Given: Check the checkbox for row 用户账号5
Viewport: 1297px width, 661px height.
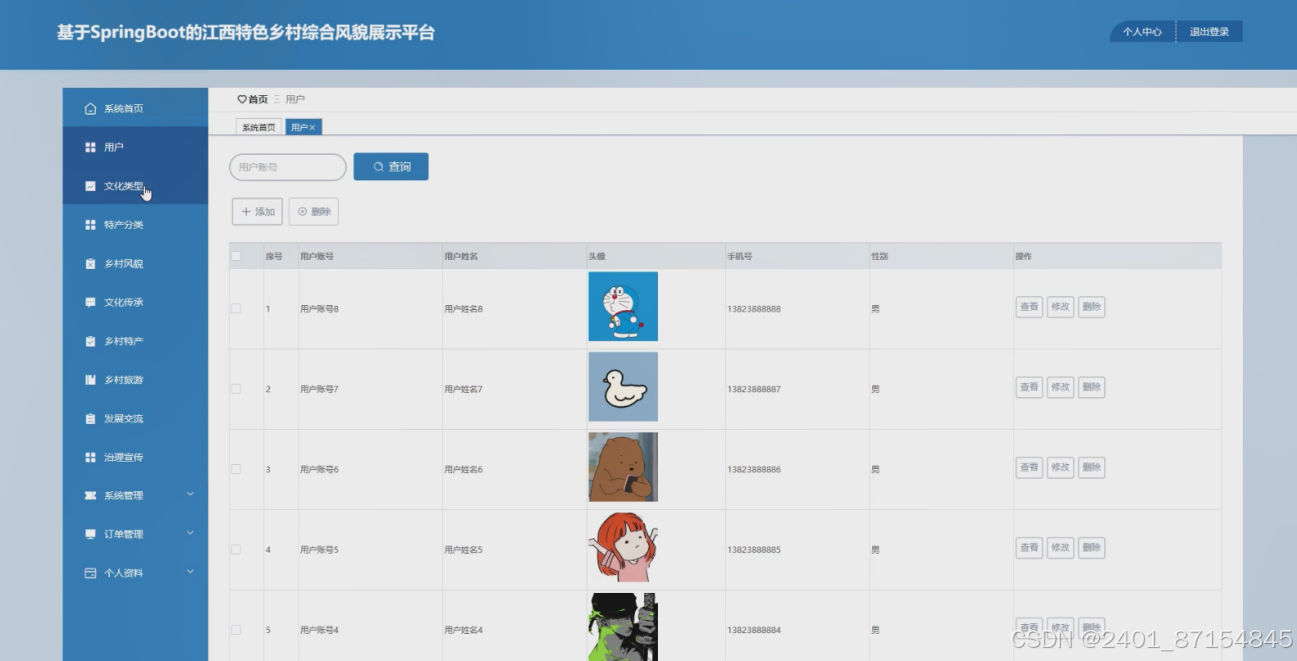Looking at the screenshot, I should (x=236, y=549).
